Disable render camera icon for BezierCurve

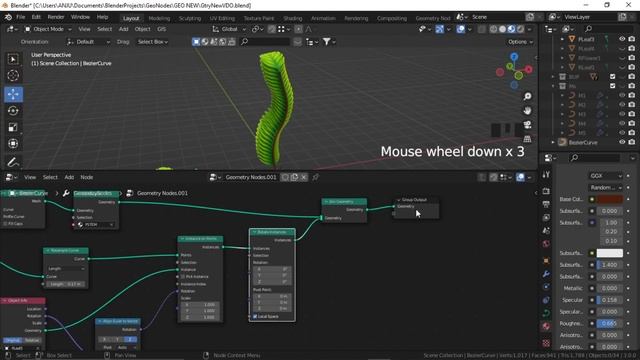point(631,142)
